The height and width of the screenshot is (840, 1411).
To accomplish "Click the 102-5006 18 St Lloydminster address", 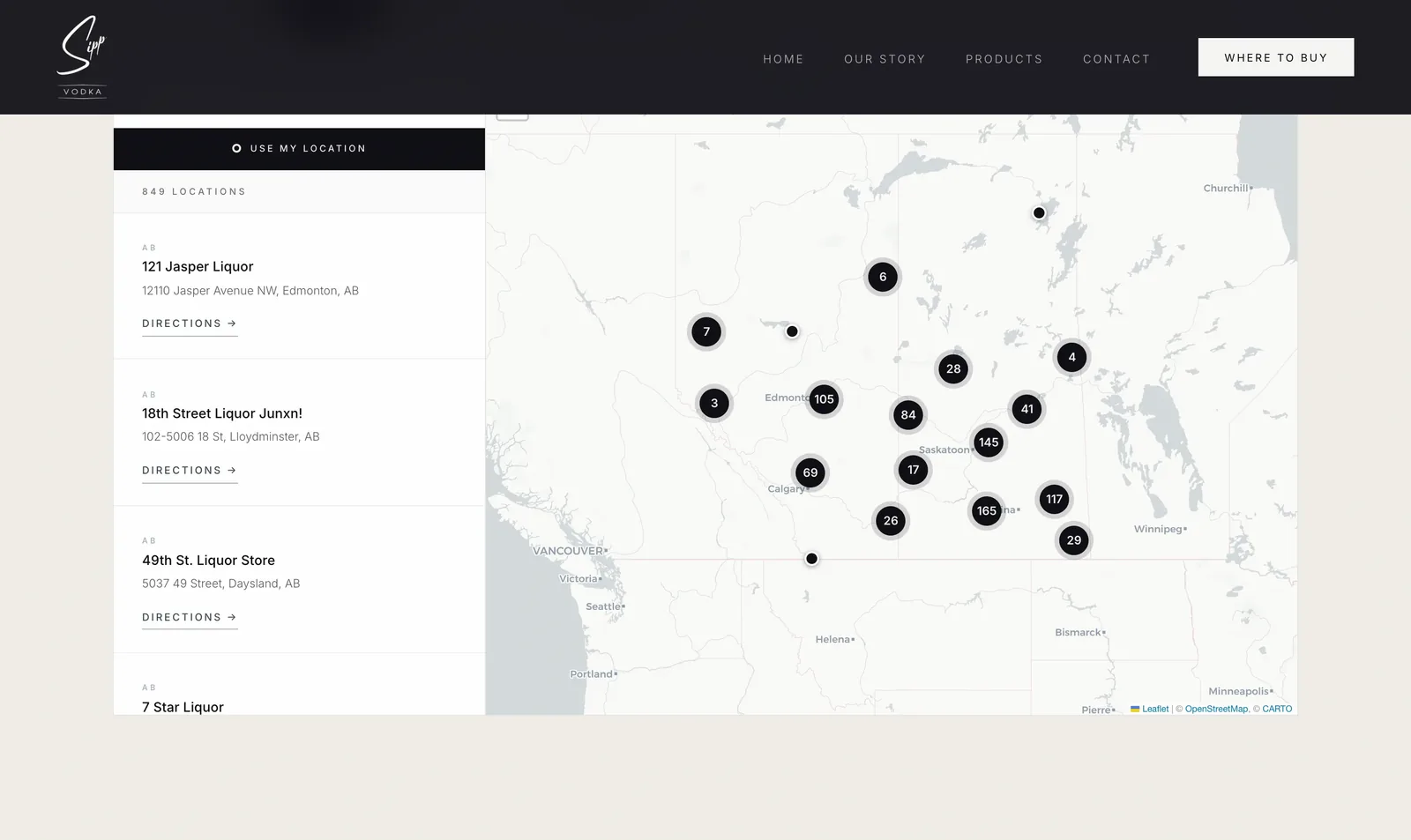I will click(231, 437).
